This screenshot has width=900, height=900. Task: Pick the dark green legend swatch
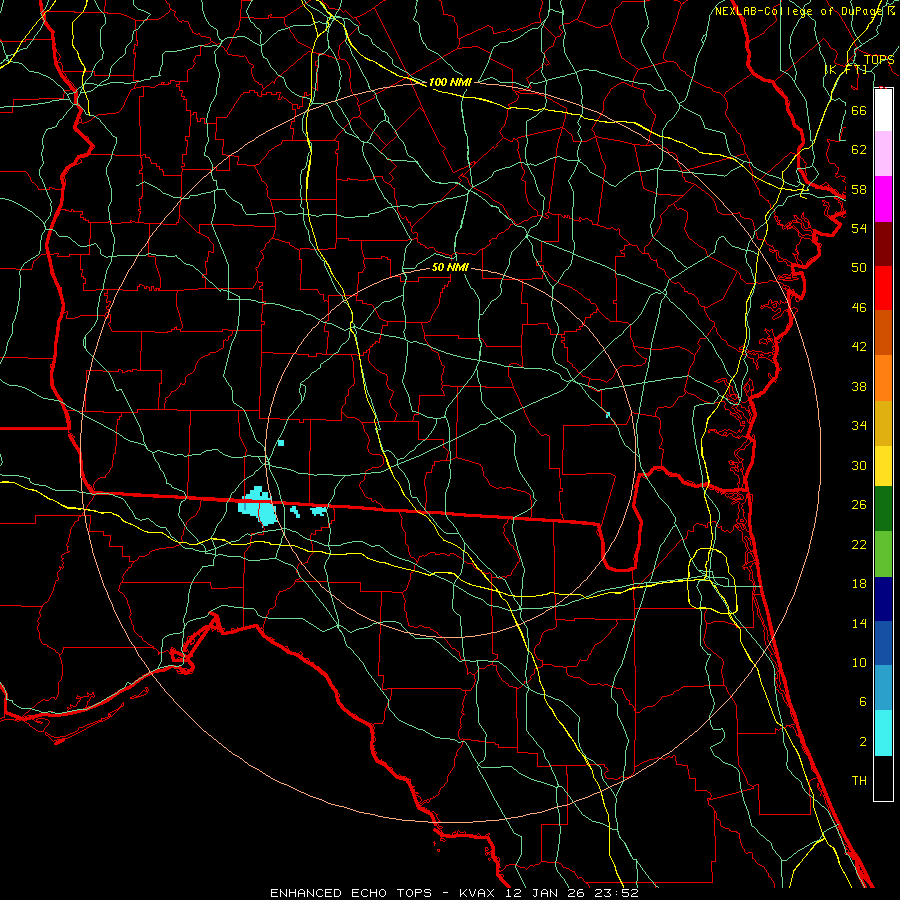[883, 509]
